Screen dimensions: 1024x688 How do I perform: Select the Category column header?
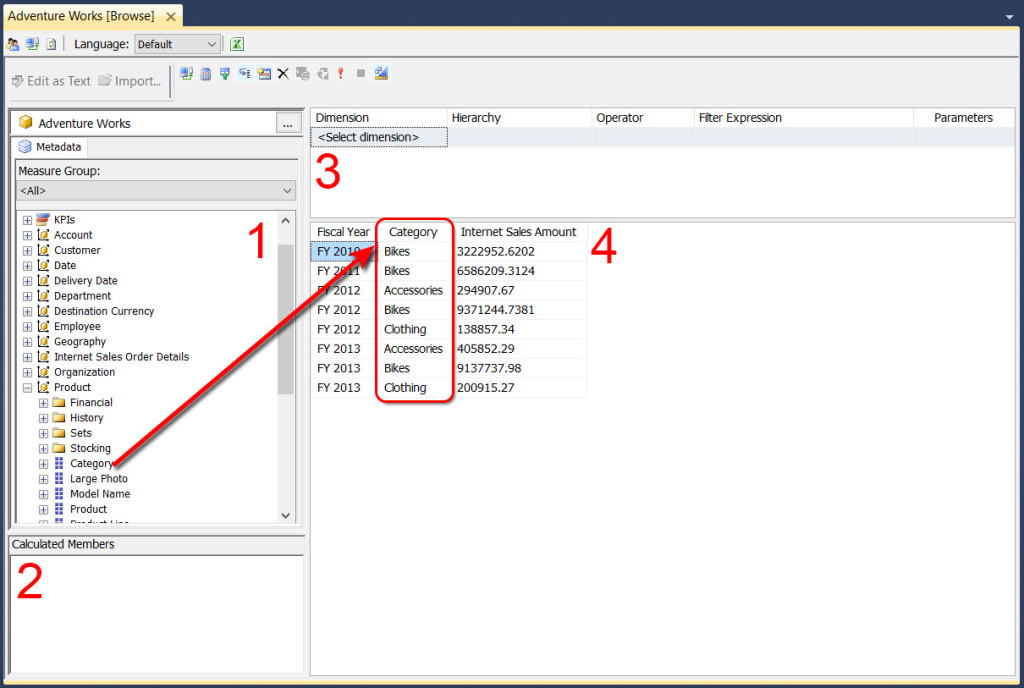[x=413, y=232]
